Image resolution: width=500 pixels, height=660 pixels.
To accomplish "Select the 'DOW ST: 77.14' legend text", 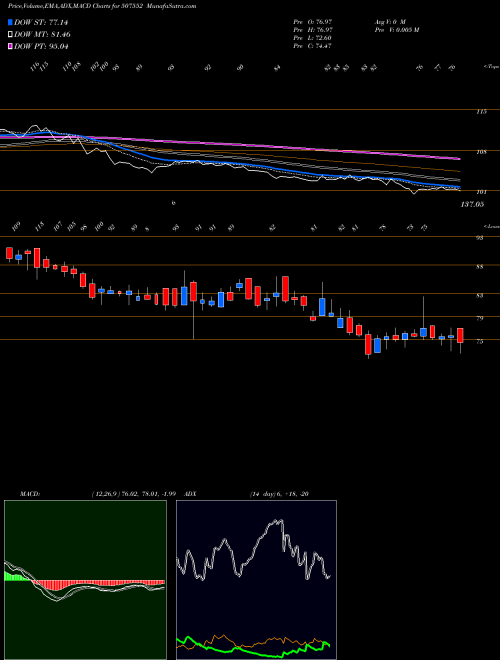I will coord(41,22).
